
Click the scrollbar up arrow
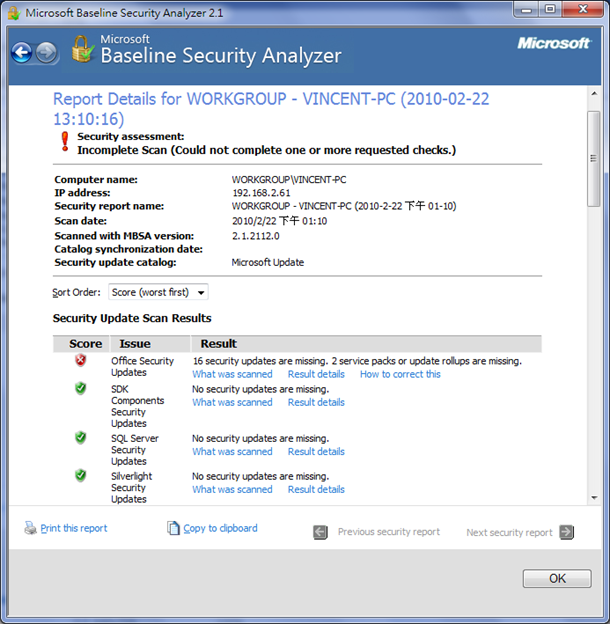coord(594,94)
